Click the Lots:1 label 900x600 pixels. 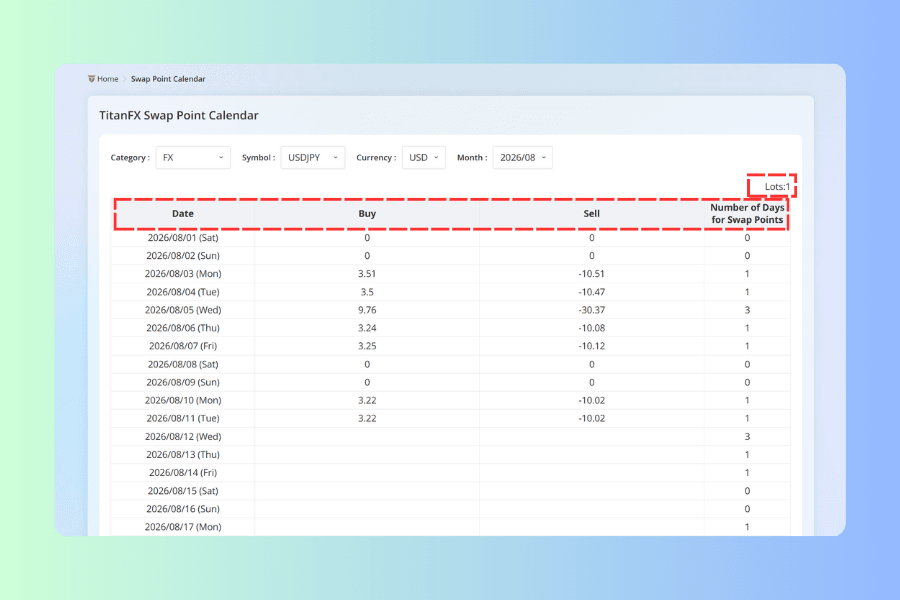[x=777, y=187]
